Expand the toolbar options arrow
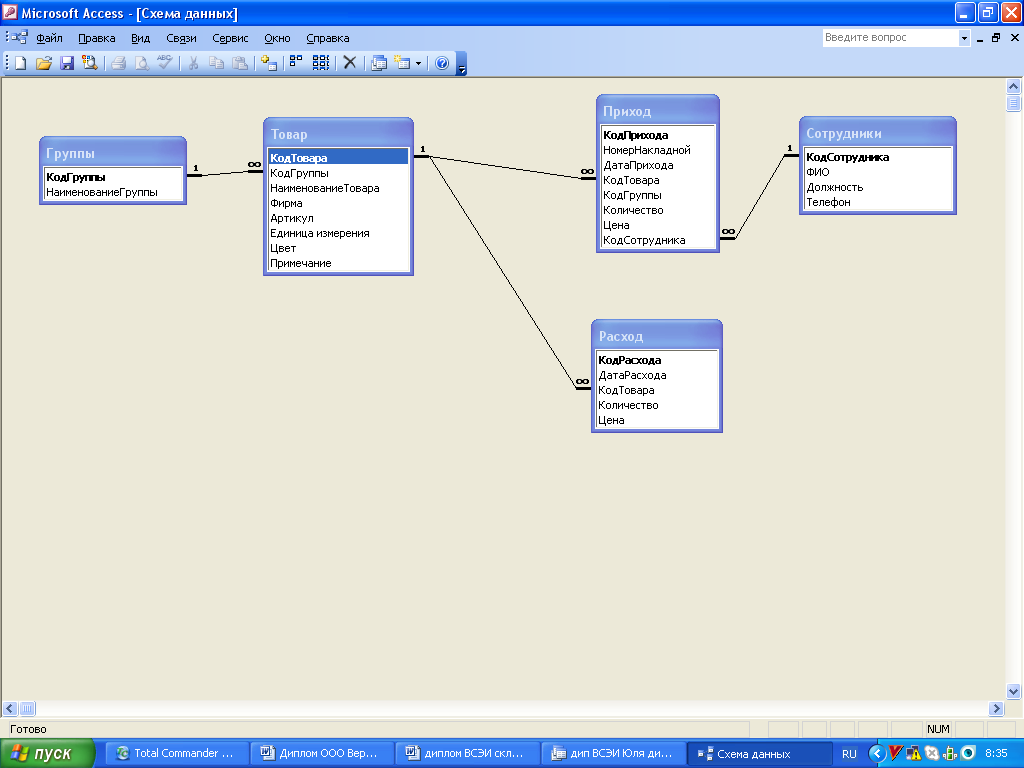The image size is (1024, 768). click(x=462, y=66)
